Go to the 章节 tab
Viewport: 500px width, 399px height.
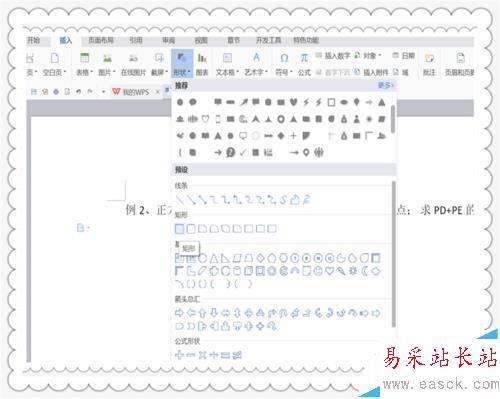(234, 41)
